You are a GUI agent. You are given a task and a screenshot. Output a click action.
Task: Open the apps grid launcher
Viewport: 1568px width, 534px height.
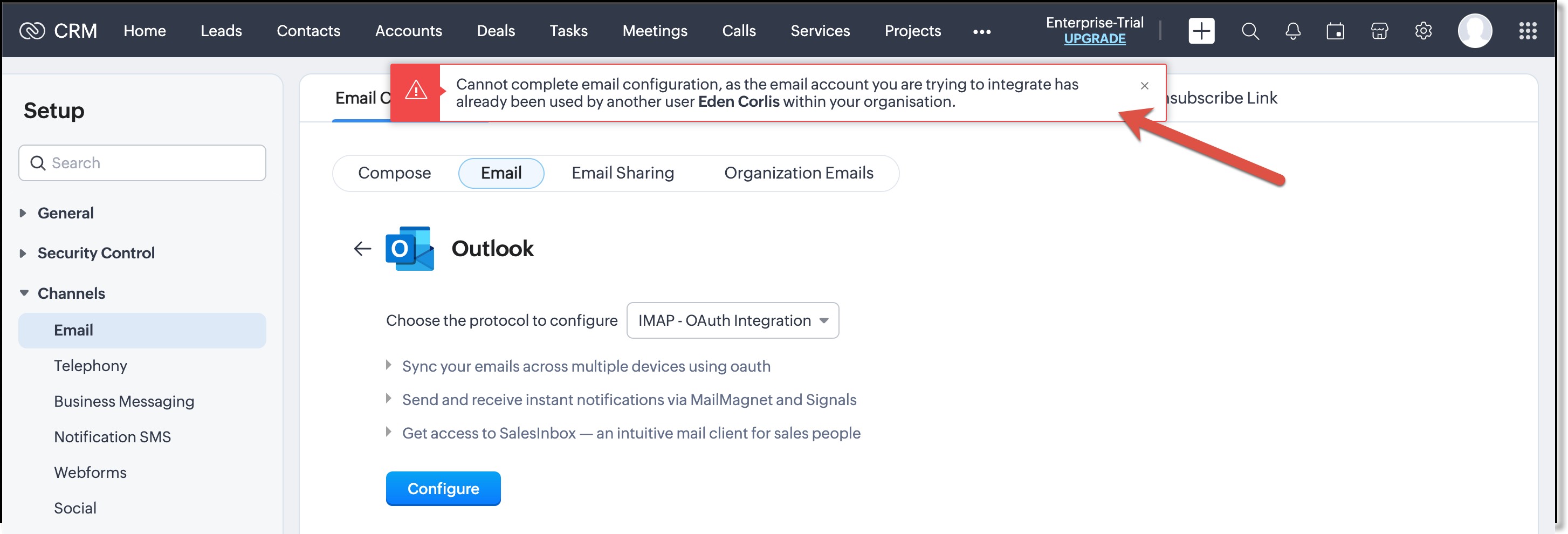pyautogui.click(x=1527, y=30)
